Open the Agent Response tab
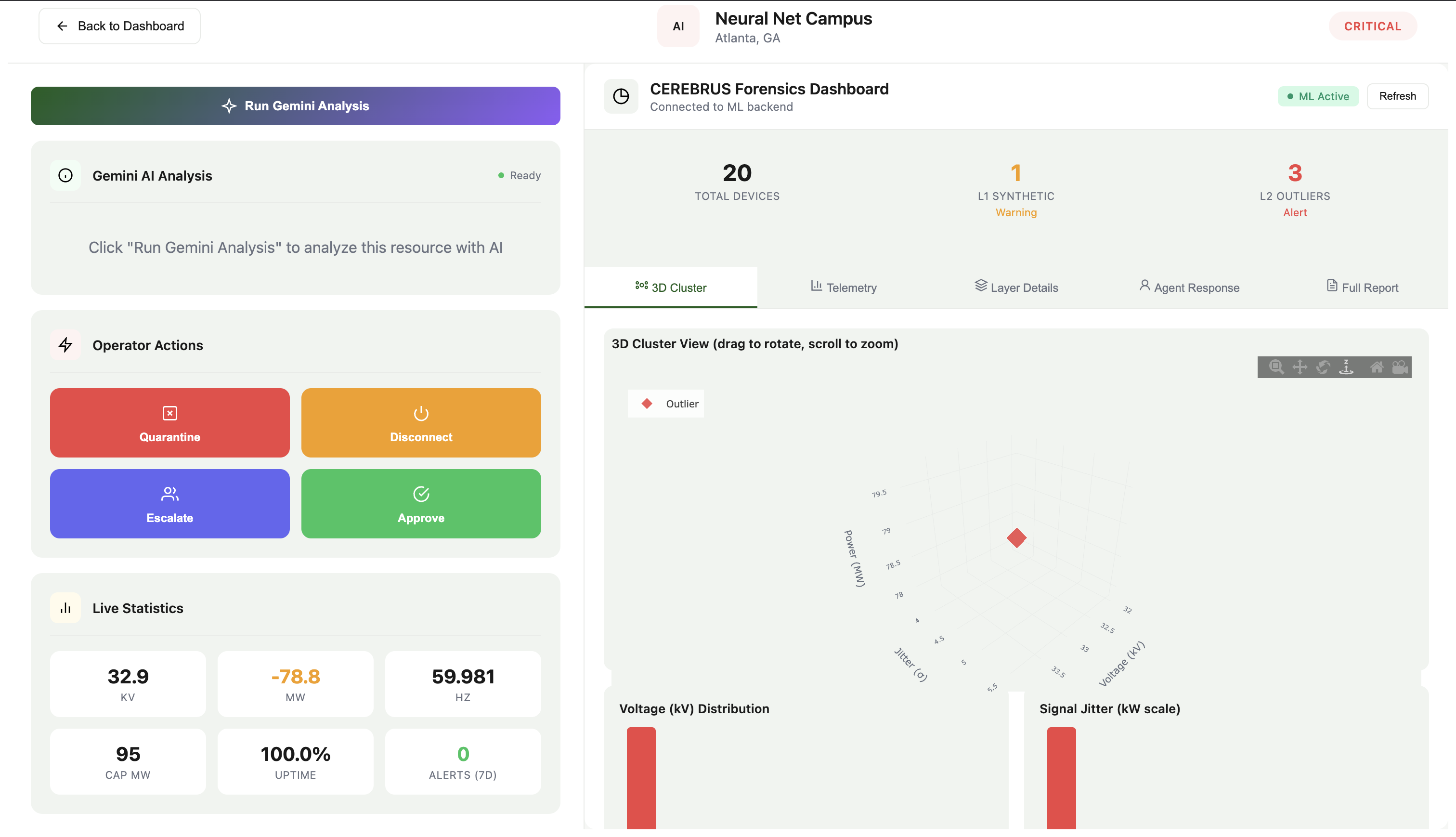Screen dimensions: 1456x837 coord(1189,288)
